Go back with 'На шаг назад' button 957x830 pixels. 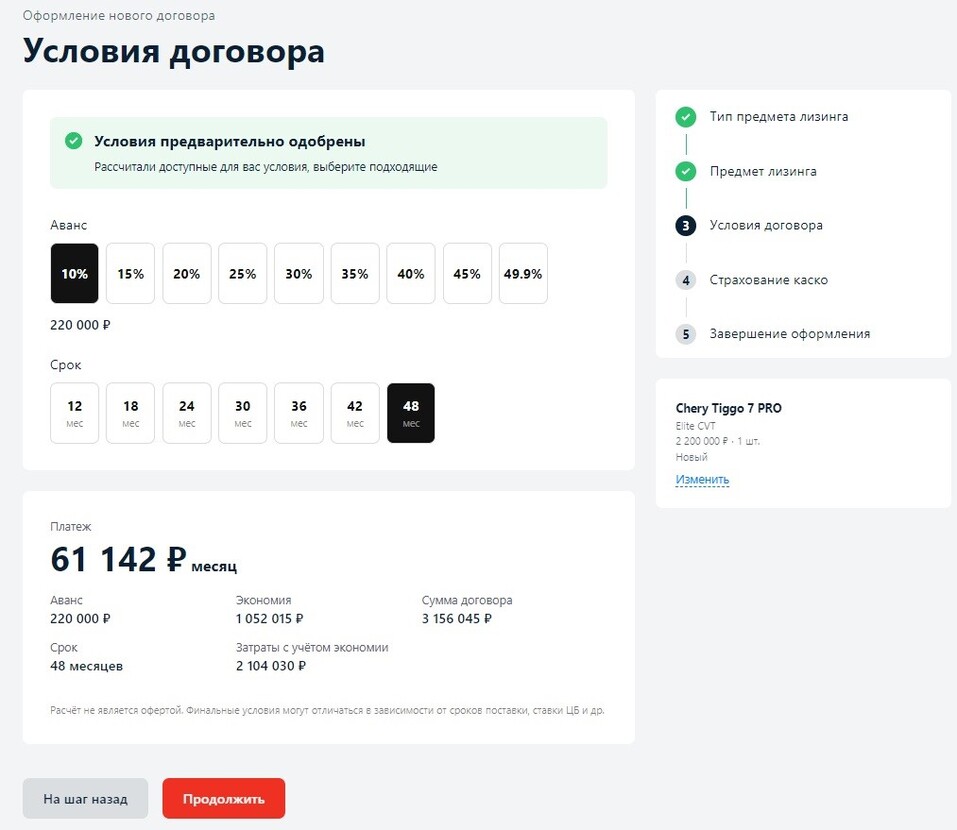point(85,799)
